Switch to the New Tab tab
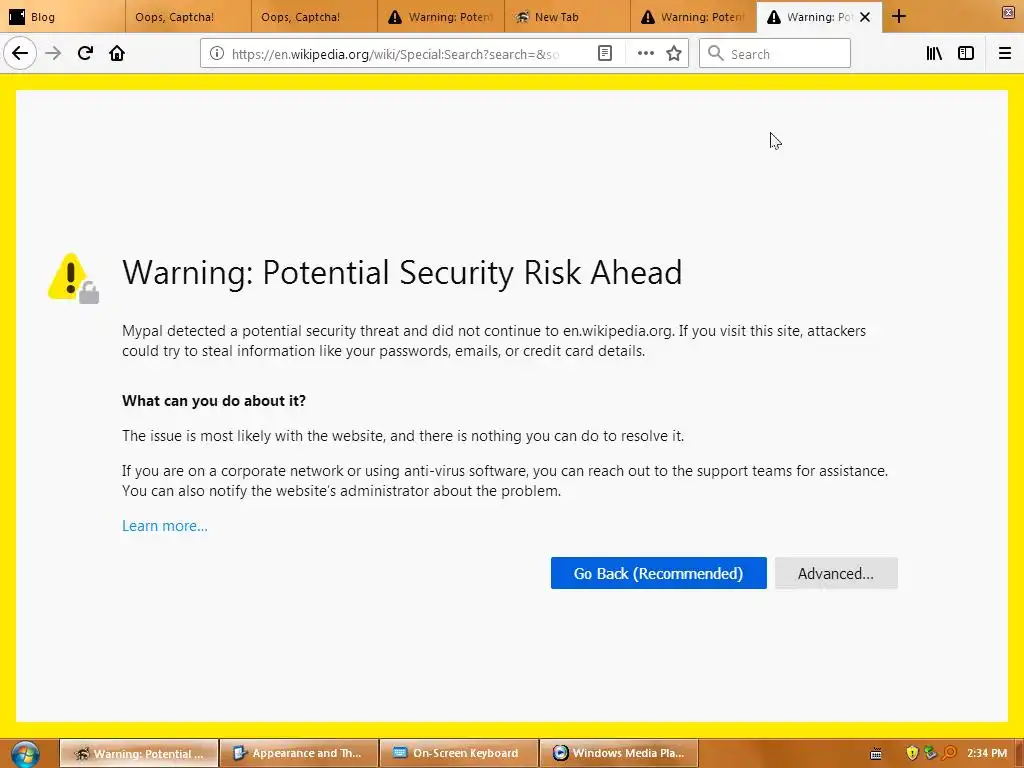 [x=567, y=17]
